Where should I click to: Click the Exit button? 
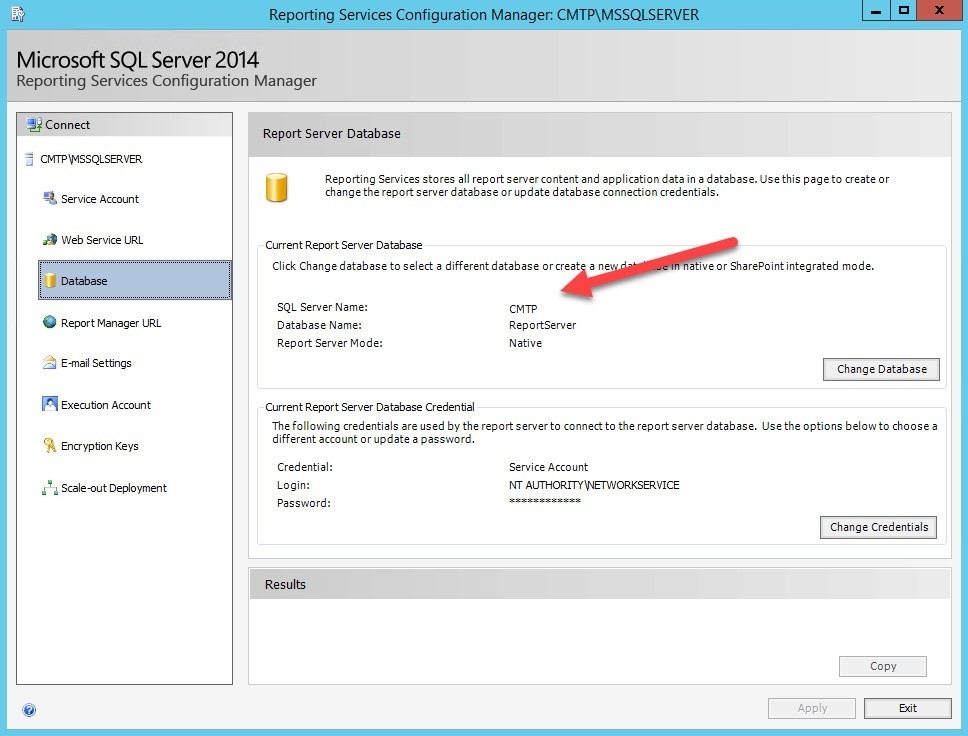click(x=908, y=708)
